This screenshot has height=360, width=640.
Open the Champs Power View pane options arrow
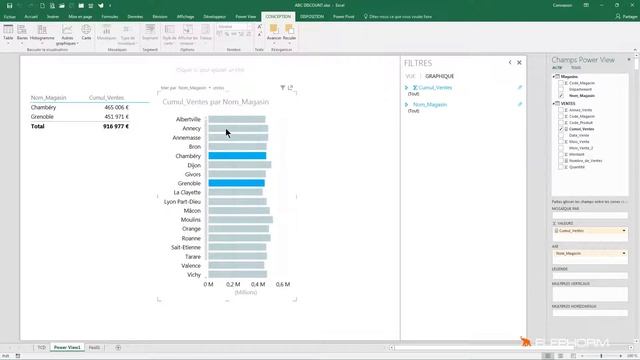629,60
